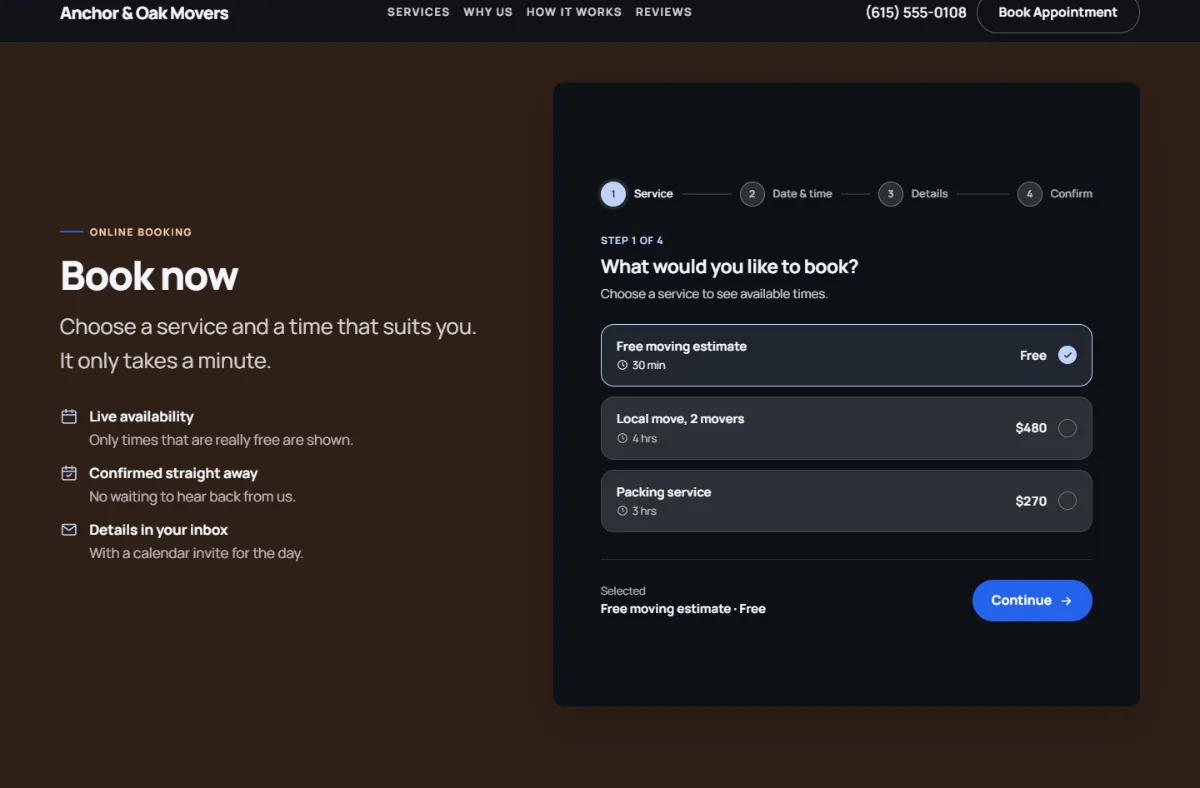
Task: Select the Local move, 2 movers radio
Action: click(1067, 428)
